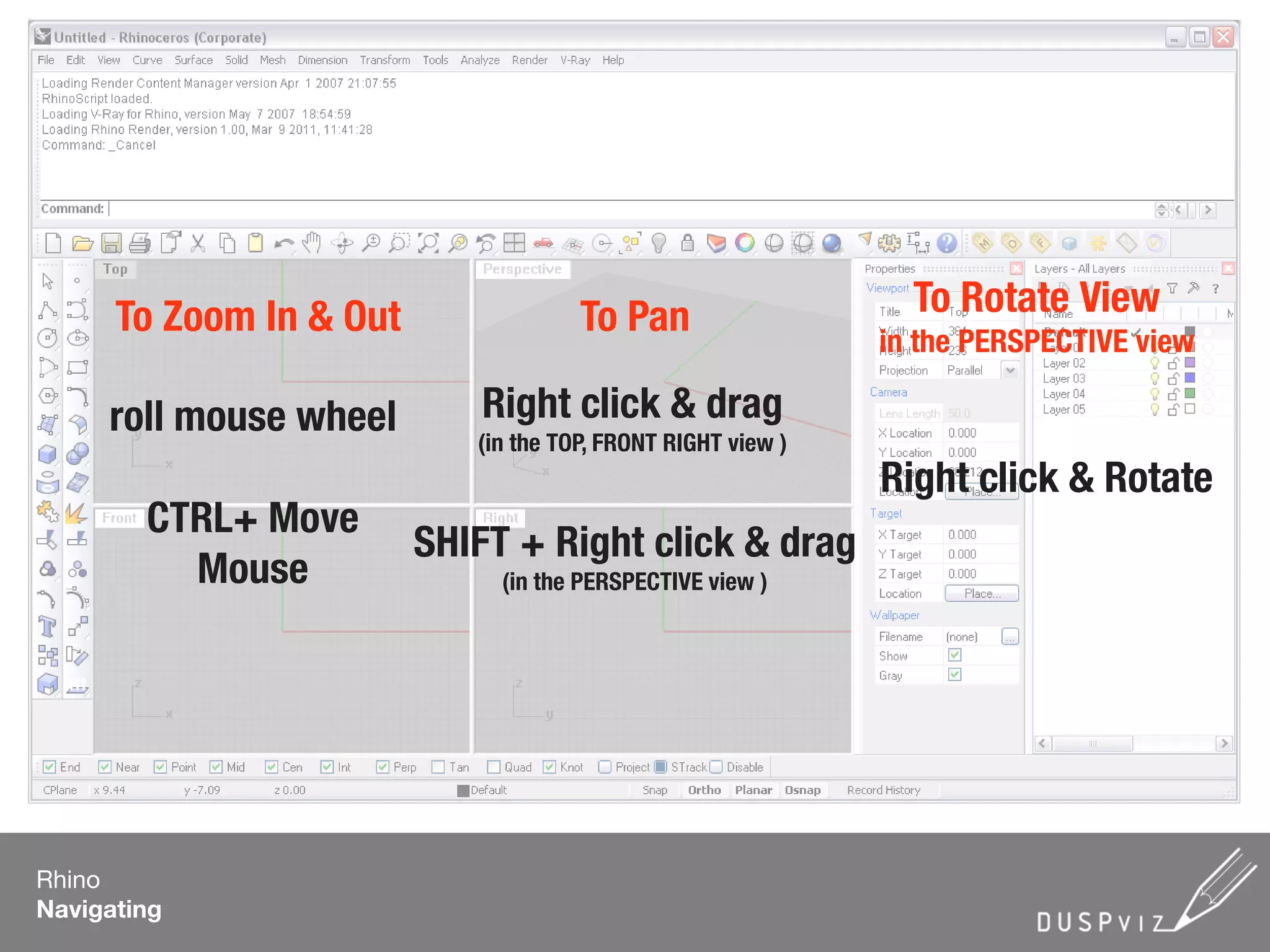Open the Surface menu
1270x952 pixels.
tap(193, 60)
